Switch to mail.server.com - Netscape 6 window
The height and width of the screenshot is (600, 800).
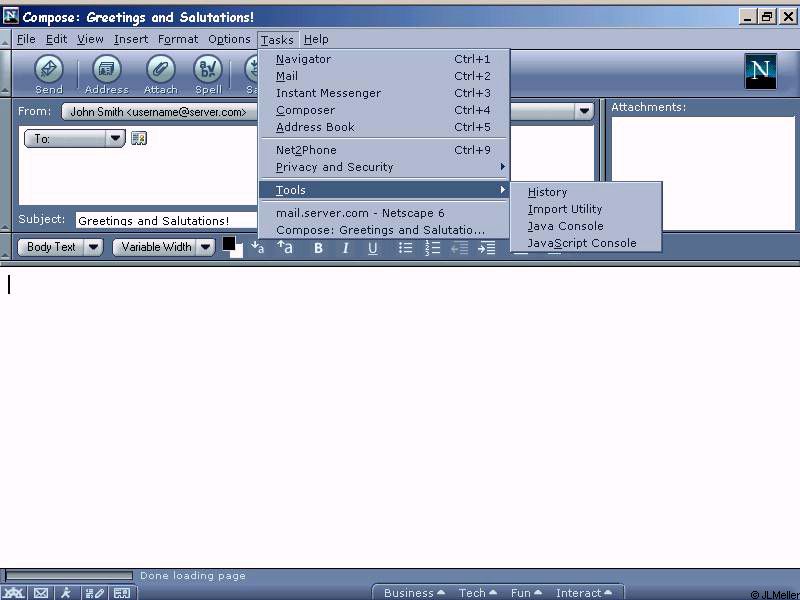(x=384, y=213)
